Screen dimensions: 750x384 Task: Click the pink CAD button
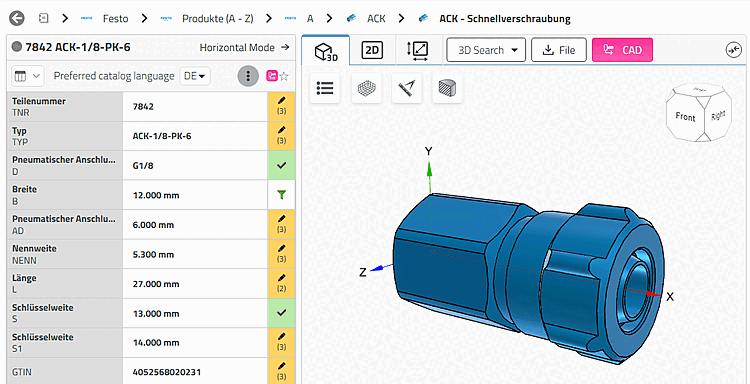tap(622, 50)
